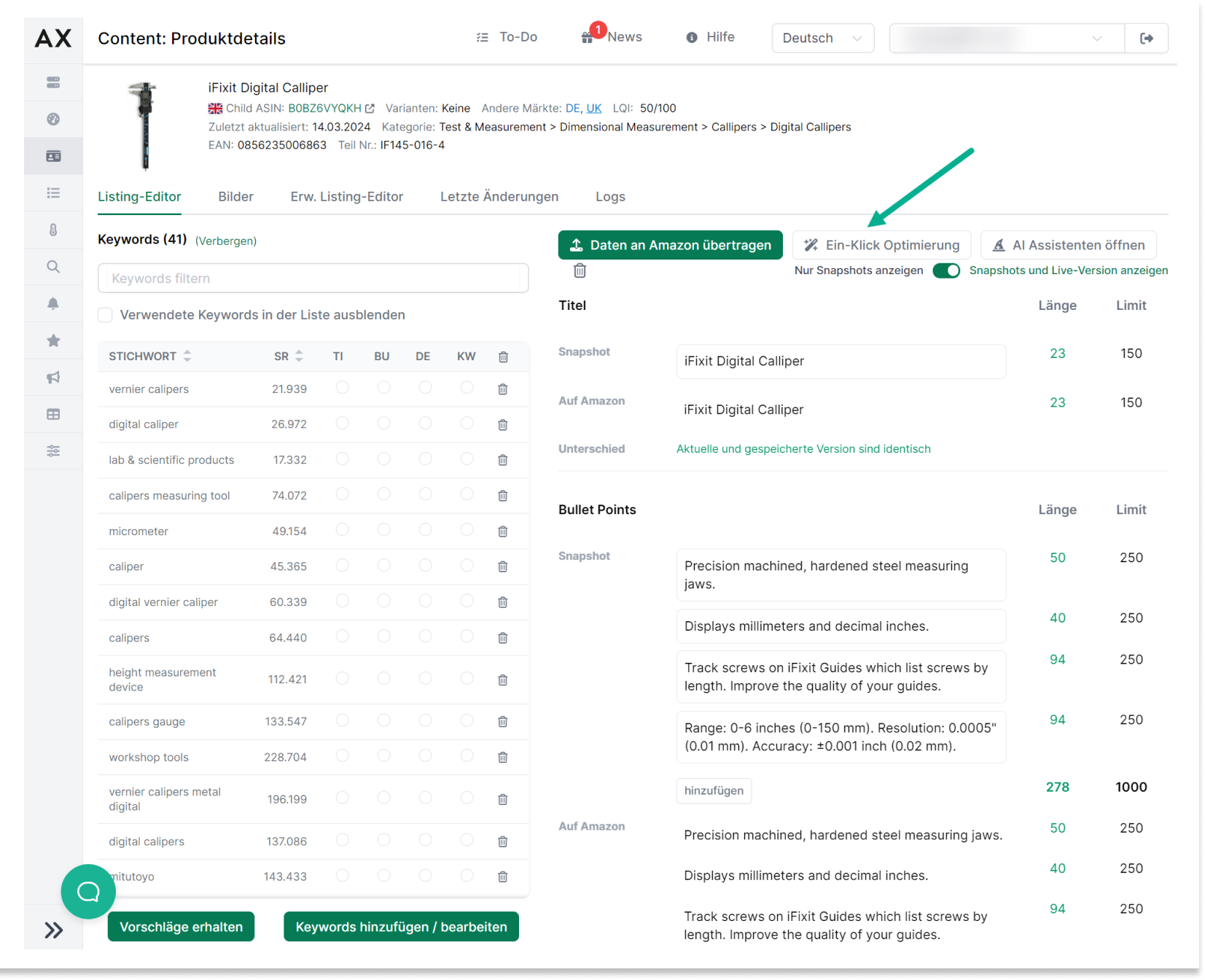Delete the 'vernier calipers' keyword row
The image size is (1205, 980).
503,389
